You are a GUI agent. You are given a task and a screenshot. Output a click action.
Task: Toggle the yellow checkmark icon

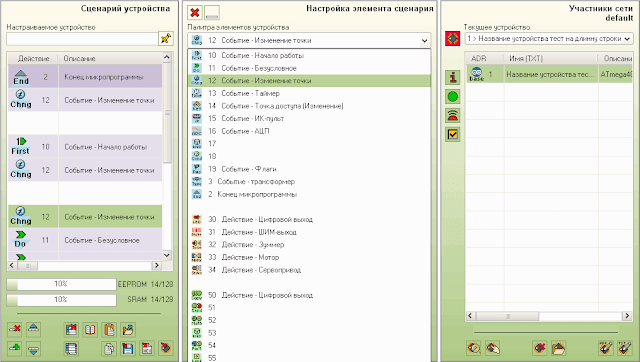[453, 134]
